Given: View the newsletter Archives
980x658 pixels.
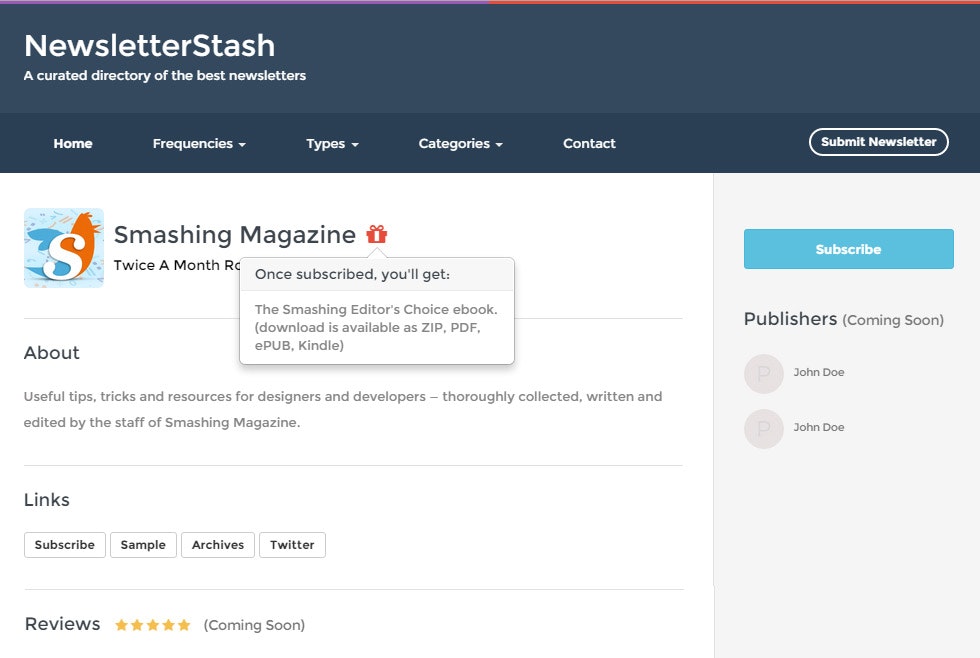Looking at the screenshot, I should [217, 545].
